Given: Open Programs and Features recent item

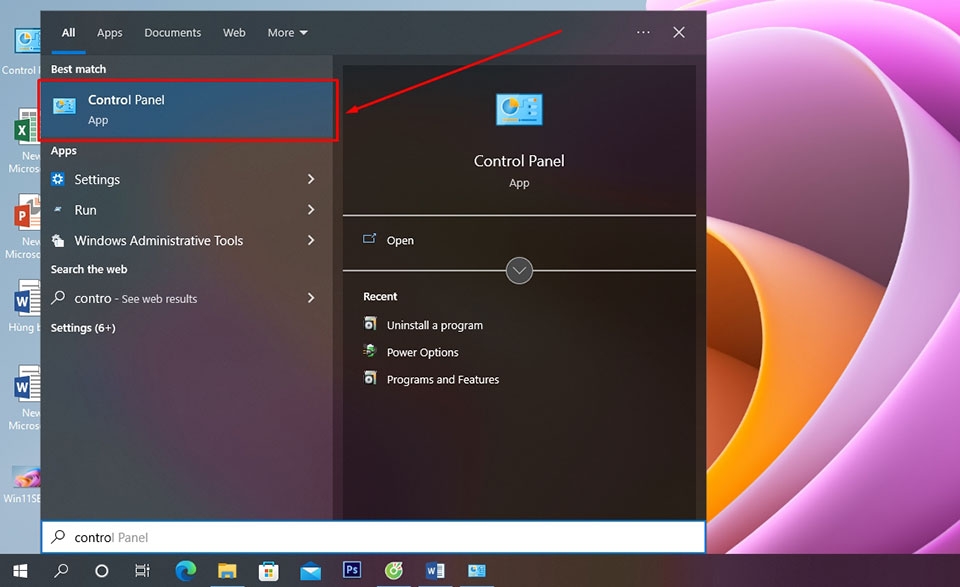Looking at the screenshot, I should [x=443, y=379].
